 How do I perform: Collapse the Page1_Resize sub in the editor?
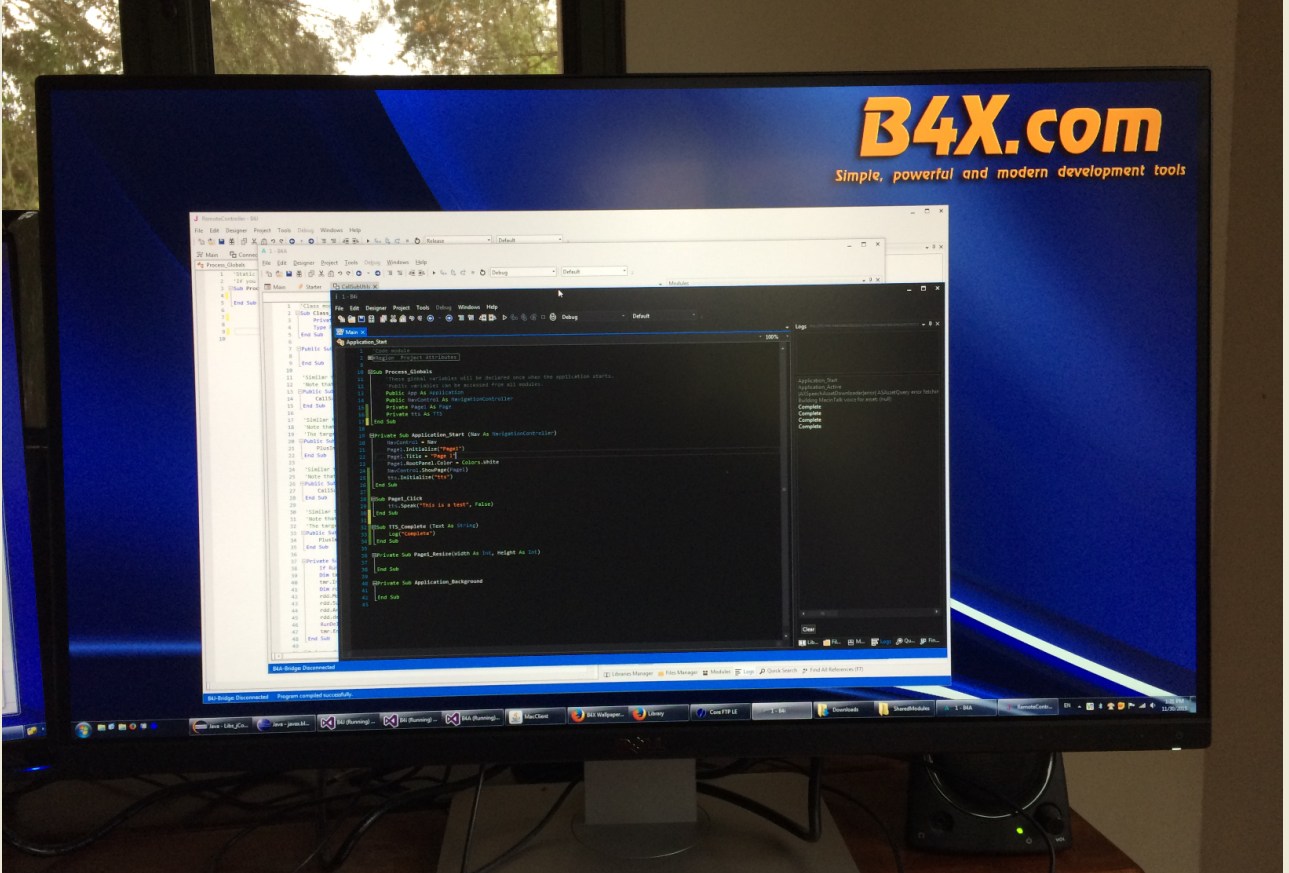point(372,553)
